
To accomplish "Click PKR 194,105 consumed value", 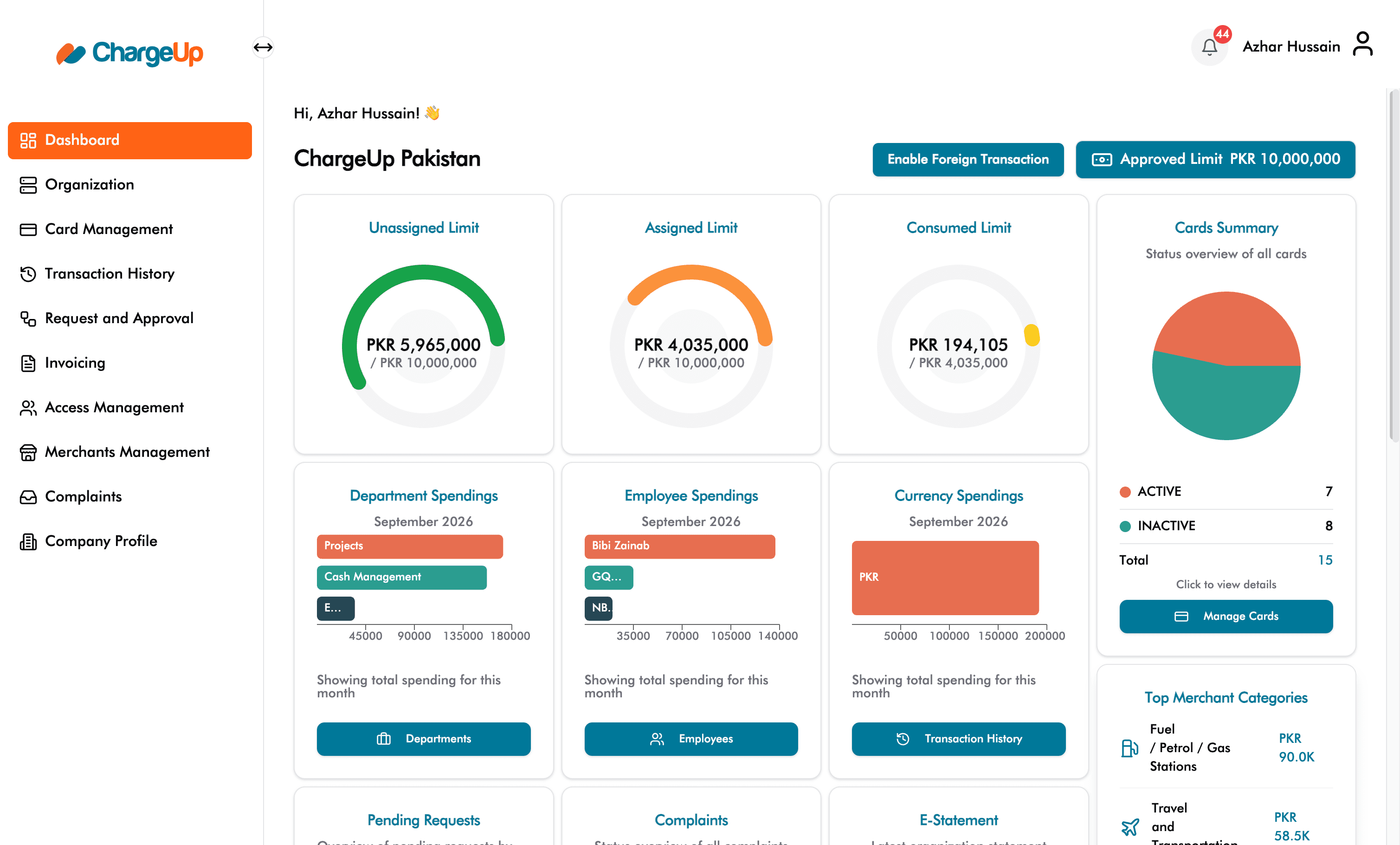I will pyautogui.click(x=959, y=345).
